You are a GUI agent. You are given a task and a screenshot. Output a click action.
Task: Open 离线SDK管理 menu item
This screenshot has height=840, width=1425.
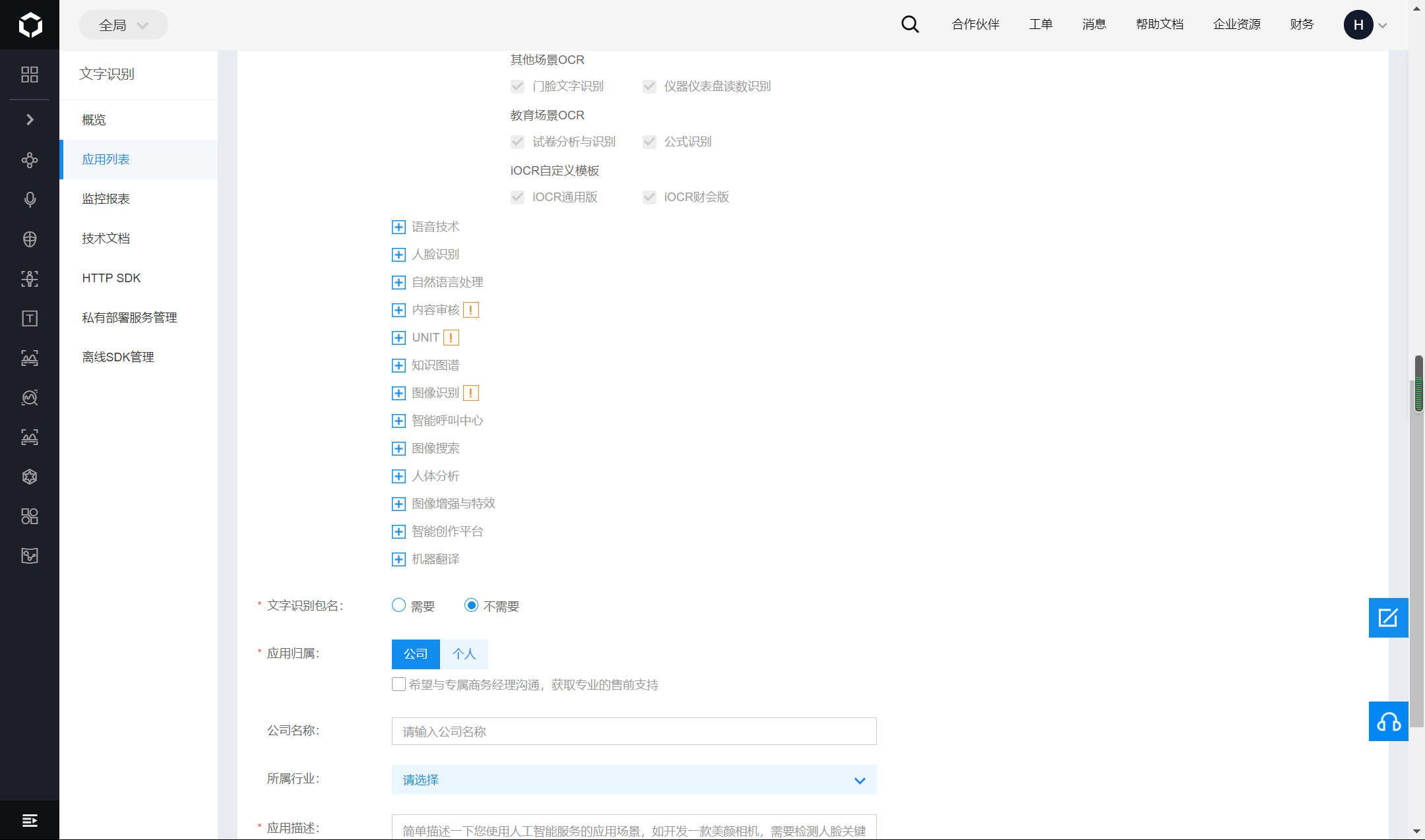click(x=139, y=357)
